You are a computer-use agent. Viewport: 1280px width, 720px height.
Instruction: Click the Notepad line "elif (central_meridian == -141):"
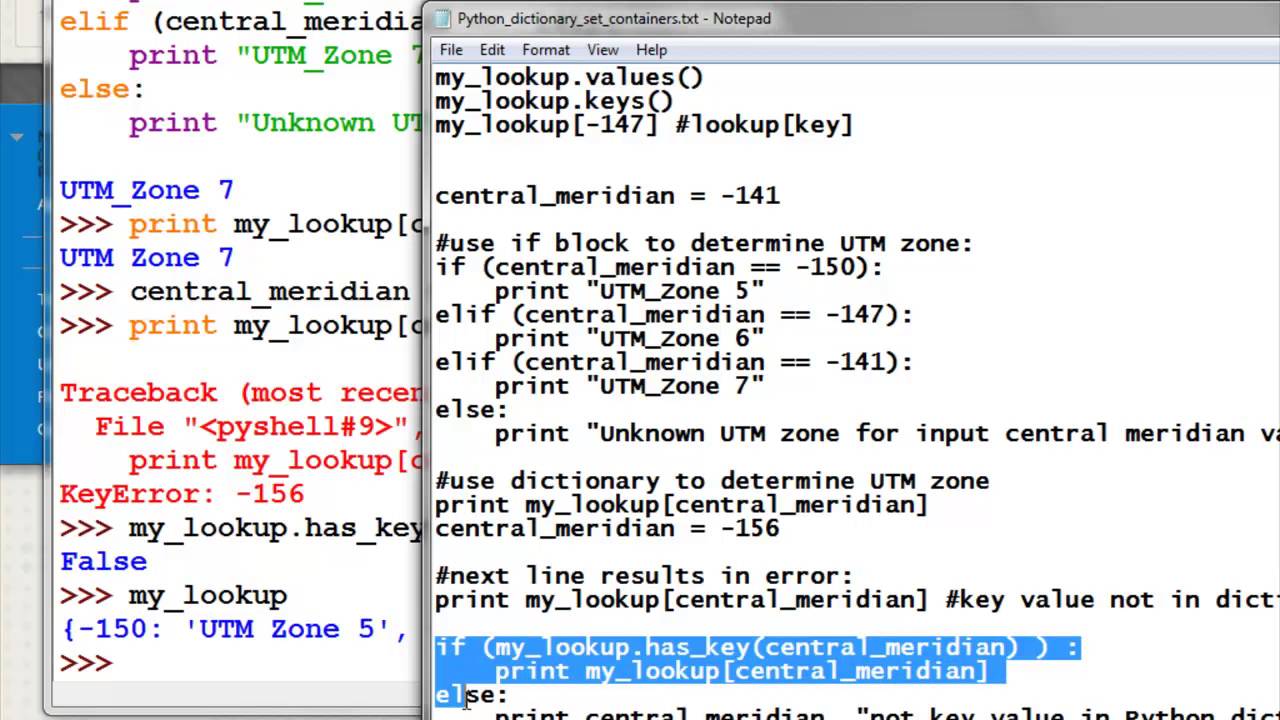(674, 362)
